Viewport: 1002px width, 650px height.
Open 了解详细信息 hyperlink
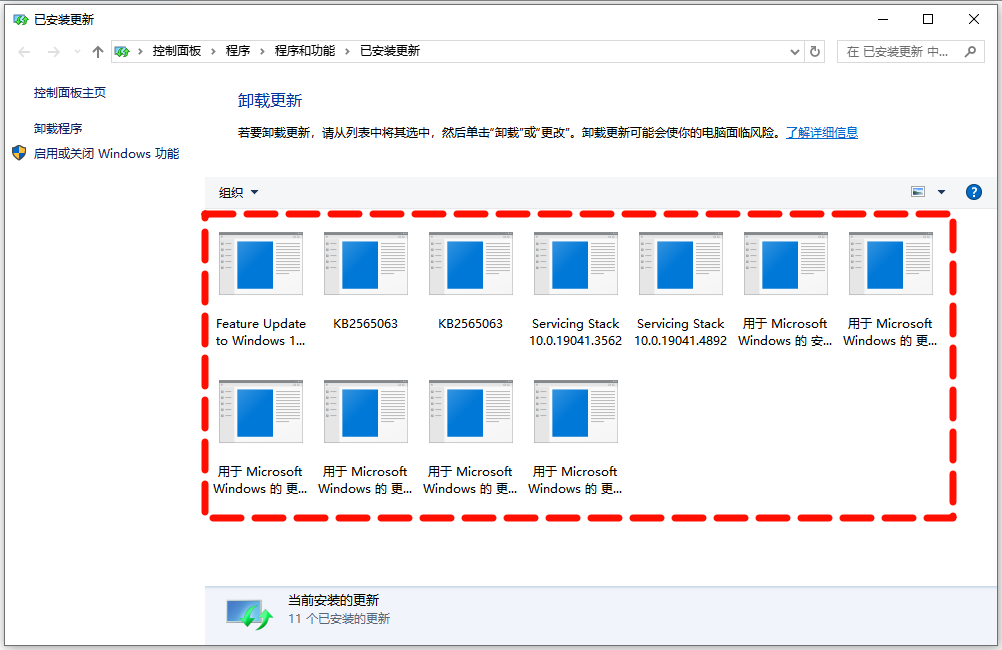822,132
